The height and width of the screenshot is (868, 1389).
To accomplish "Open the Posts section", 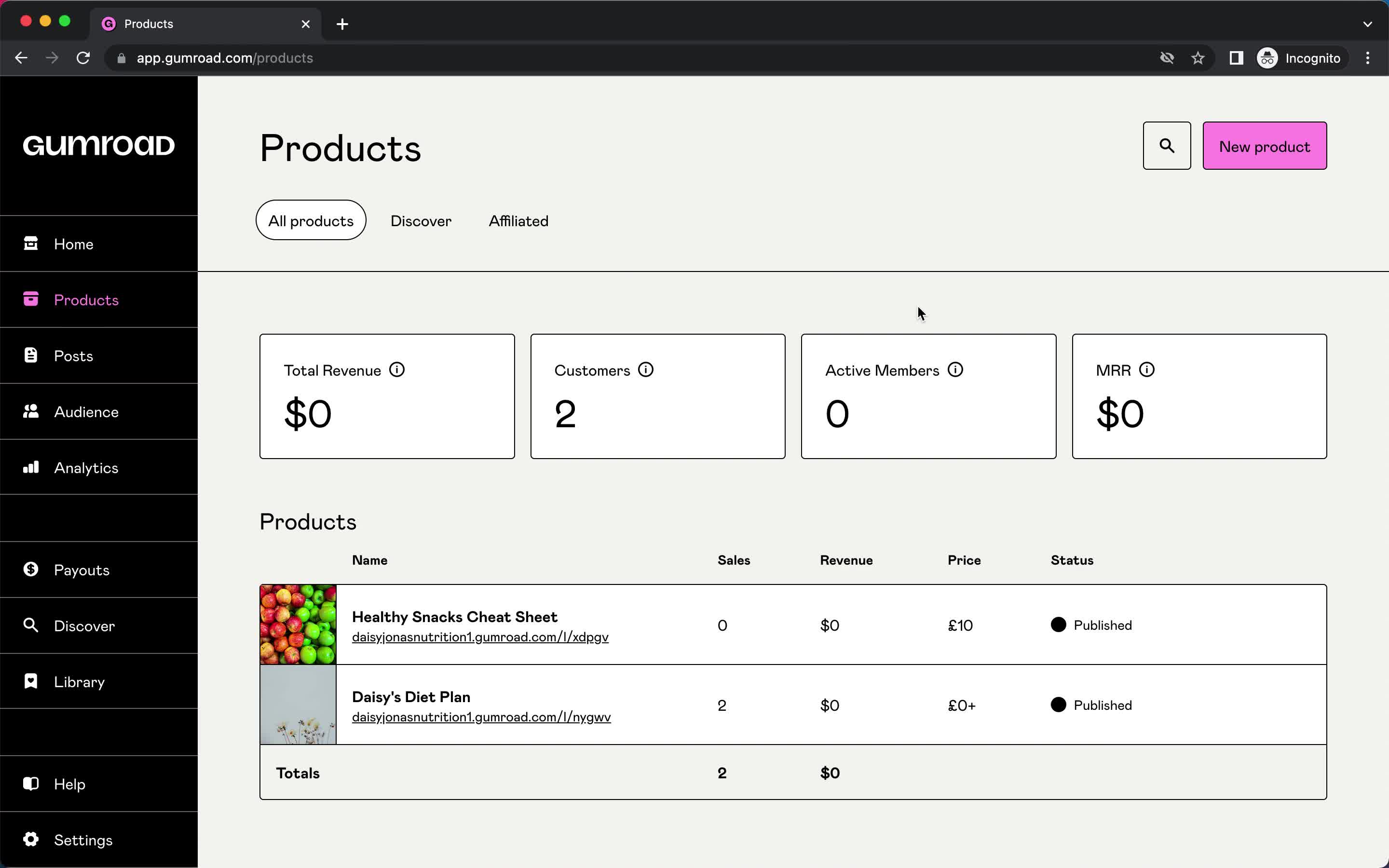I will pos(73,355).
